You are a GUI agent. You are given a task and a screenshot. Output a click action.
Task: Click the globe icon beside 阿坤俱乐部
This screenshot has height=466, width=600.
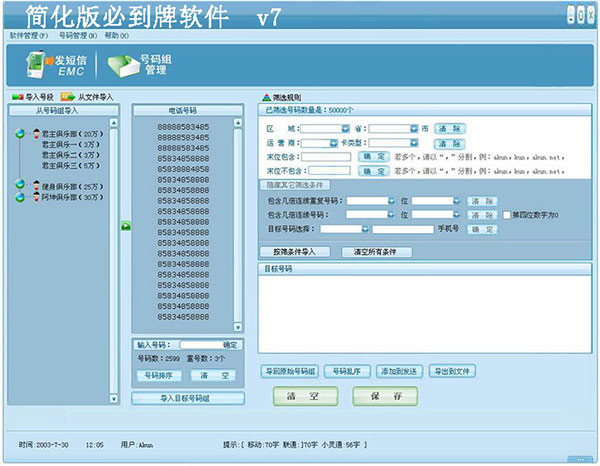(x=20, y=197)
